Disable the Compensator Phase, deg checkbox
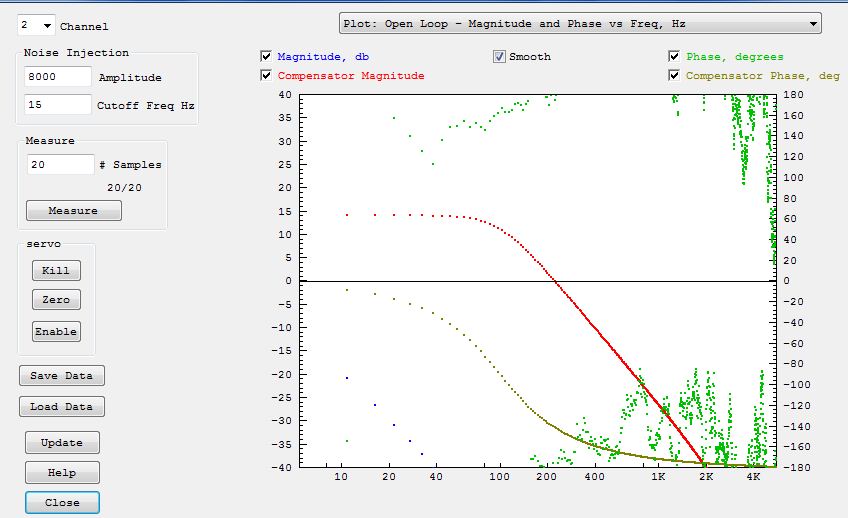This screenshot has height=518, width=848. [x=674, y=75]
